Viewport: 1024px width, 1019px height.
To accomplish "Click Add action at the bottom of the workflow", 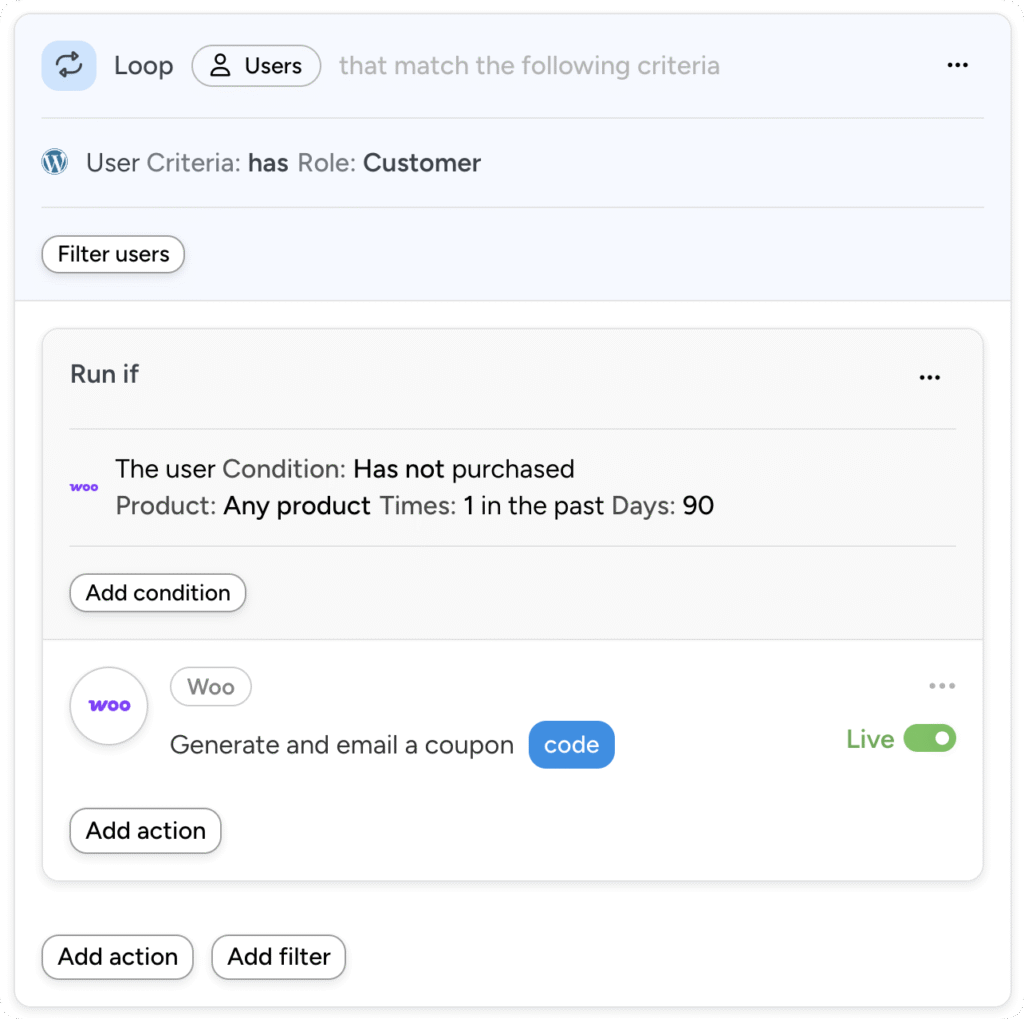I will (117, 957).
